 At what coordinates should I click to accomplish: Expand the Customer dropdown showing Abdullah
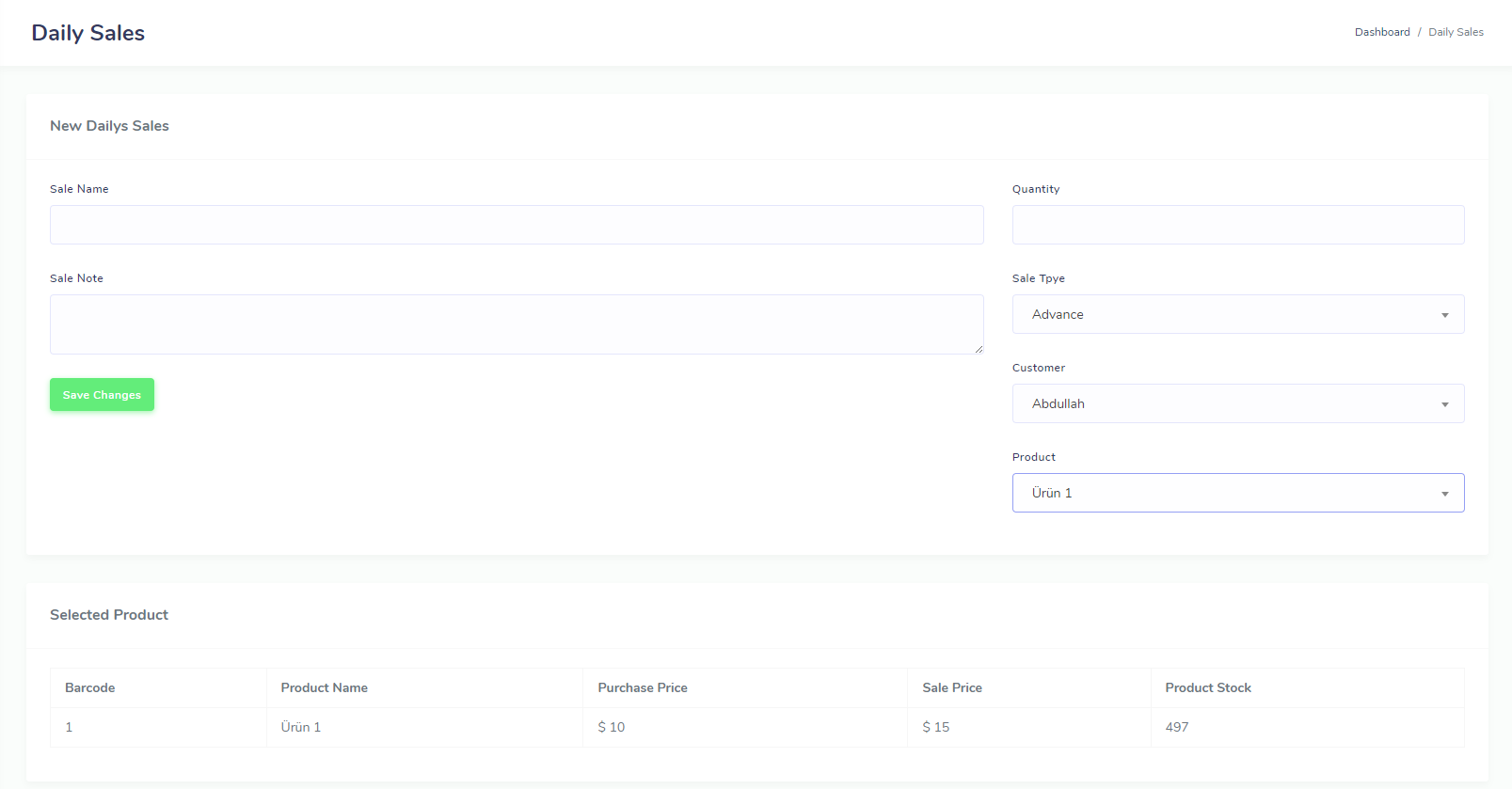[1237, 403]
